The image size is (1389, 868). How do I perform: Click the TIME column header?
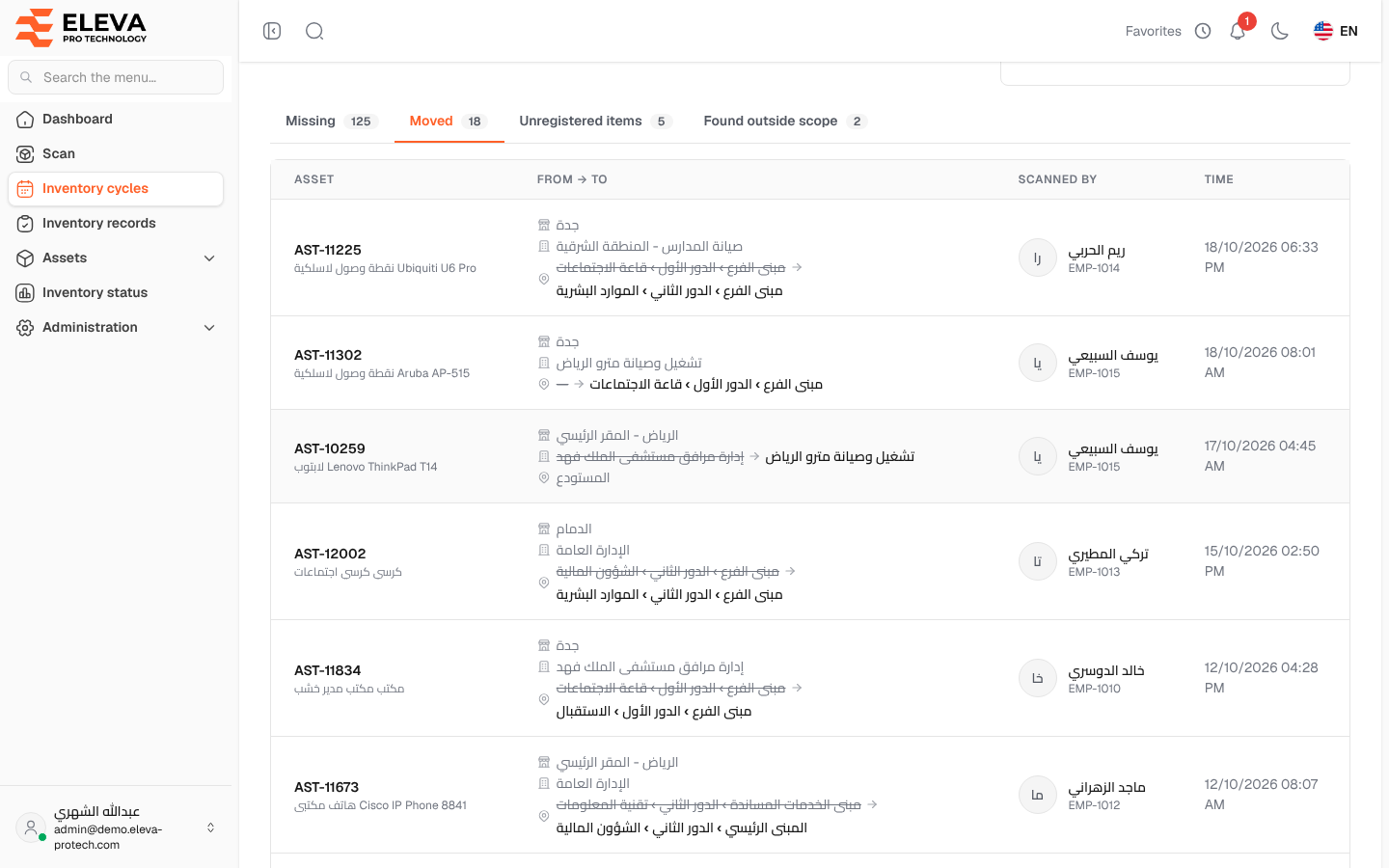click(1218, 179)
